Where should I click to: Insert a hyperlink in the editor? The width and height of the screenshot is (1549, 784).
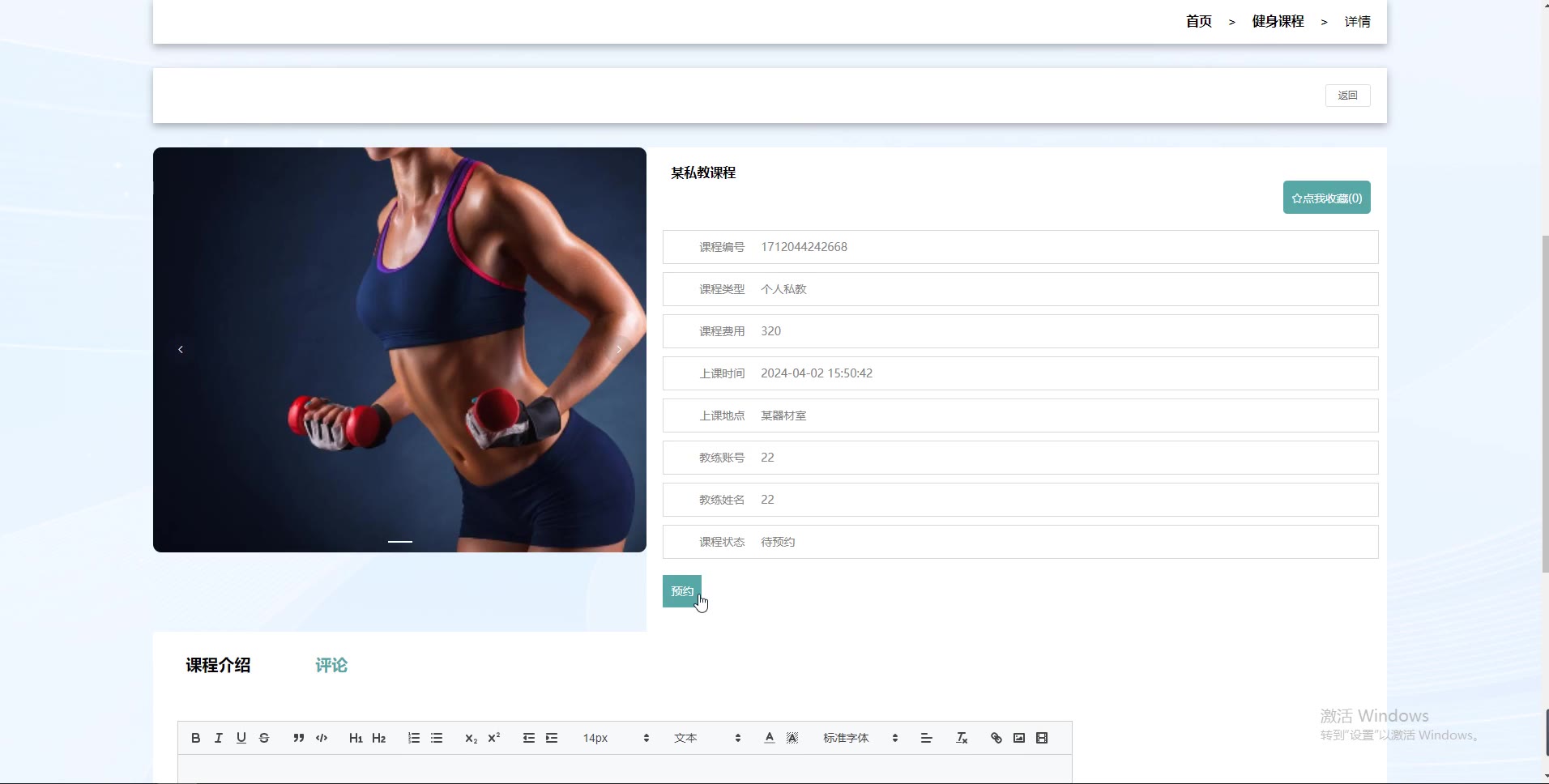pos(996,738)
